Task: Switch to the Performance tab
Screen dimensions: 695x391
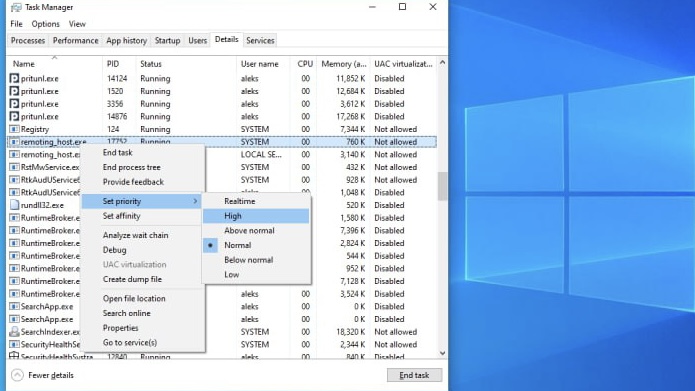Action: 75,40
